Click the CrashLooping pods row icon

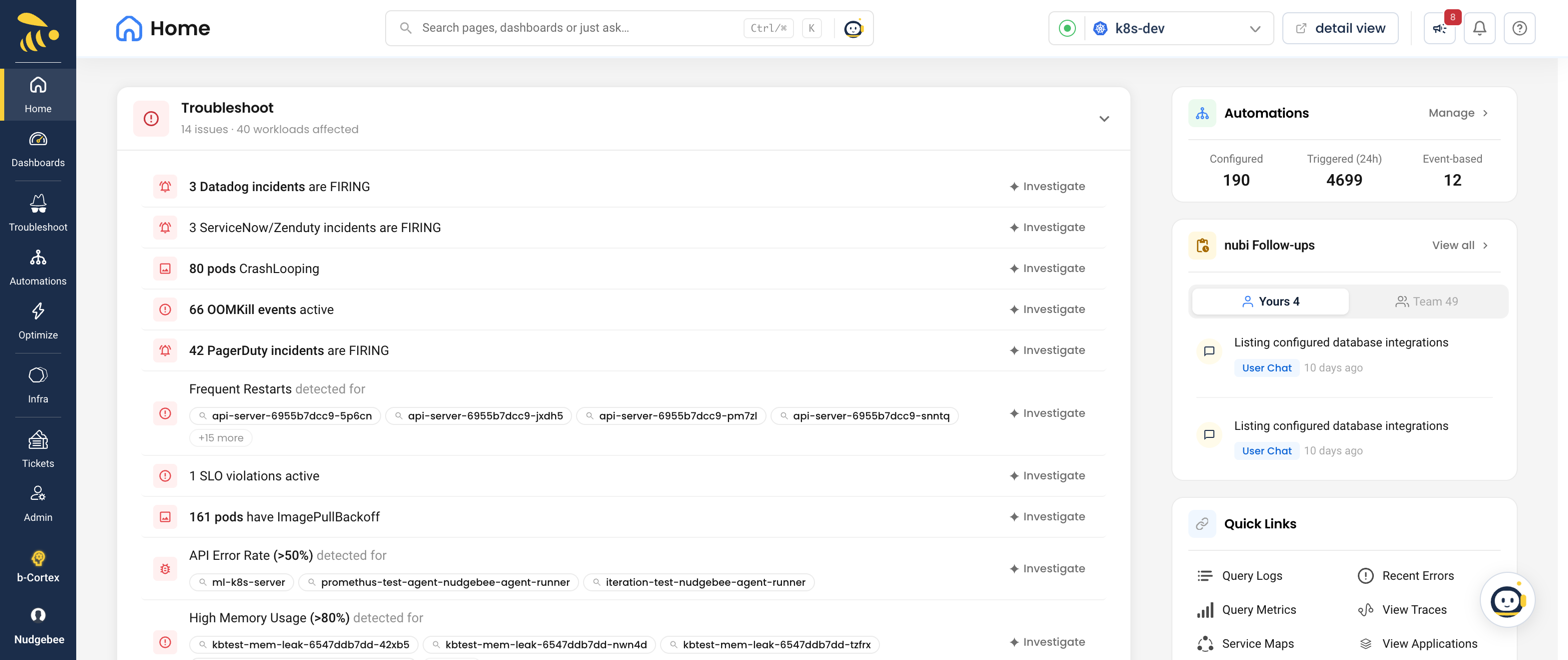[165, 268]
